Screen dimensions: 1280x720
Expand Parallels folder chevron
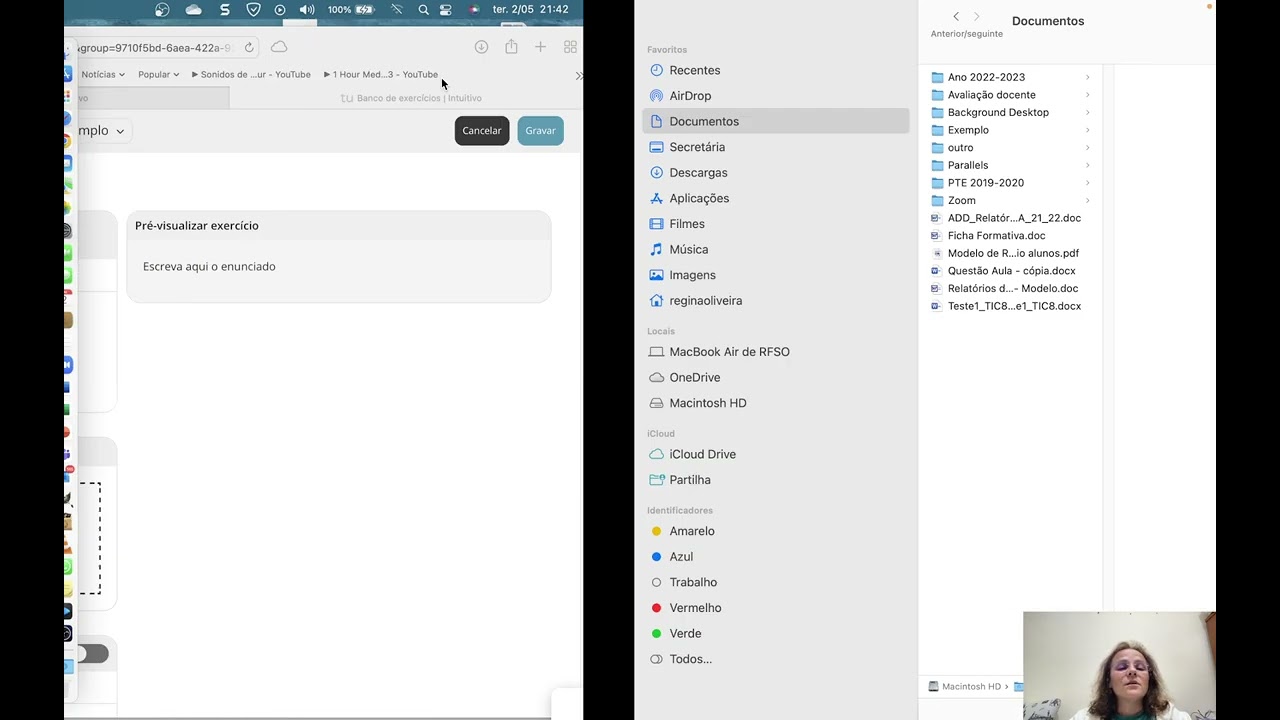point(1088,165)
